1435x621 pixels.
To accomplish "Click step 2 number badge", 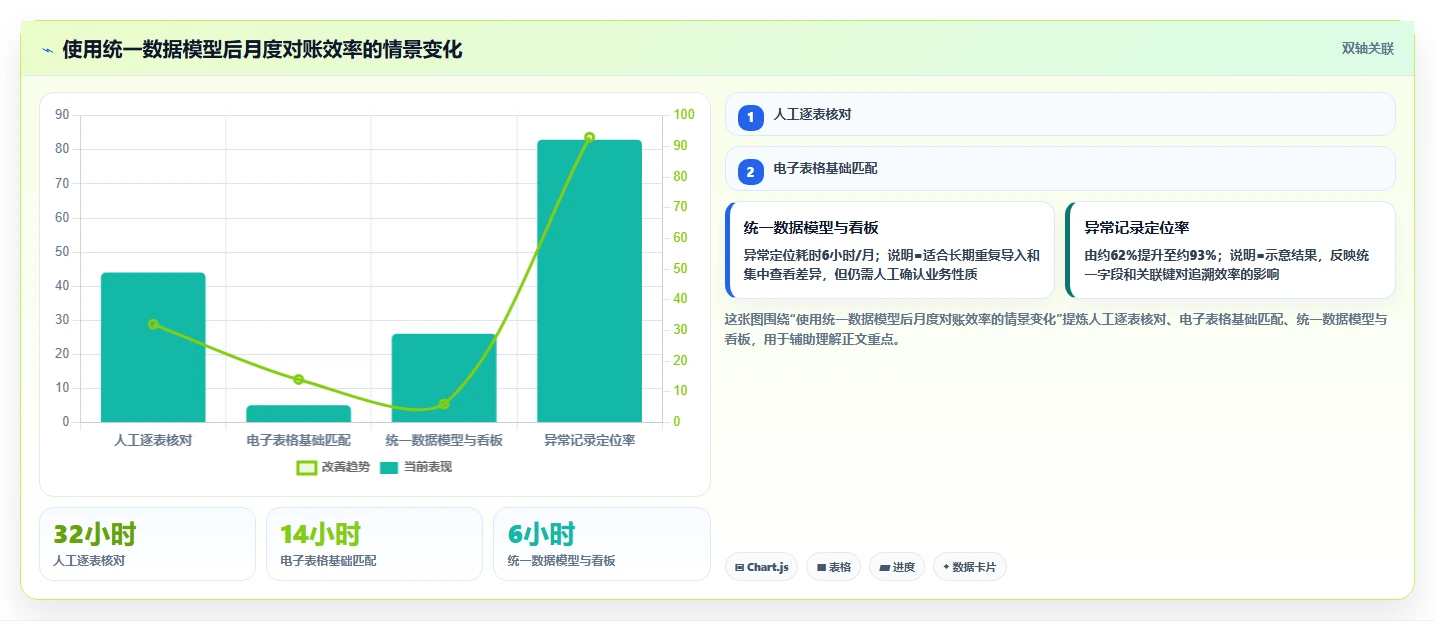I will click(x=751, y=171).
